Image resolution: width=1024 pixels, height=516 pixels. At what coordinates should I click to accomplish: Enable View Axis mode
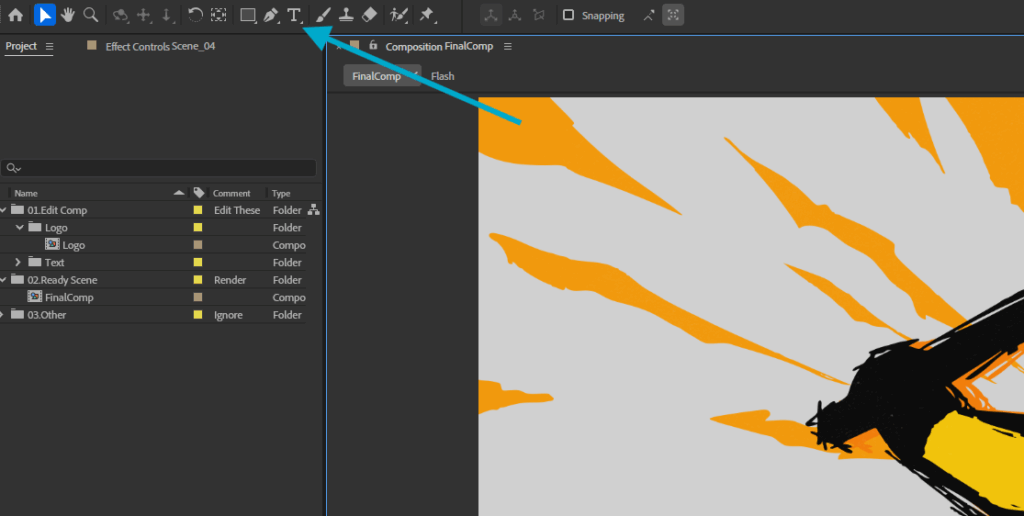538,15
